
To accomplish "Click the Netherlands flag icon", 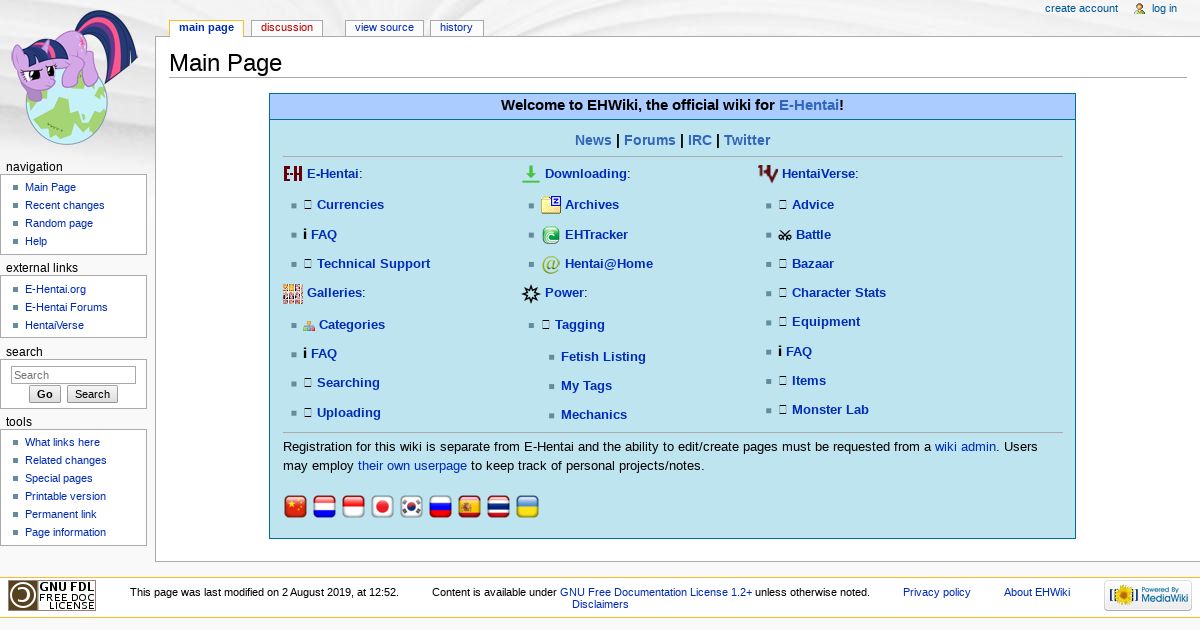I will coord(324,507).
